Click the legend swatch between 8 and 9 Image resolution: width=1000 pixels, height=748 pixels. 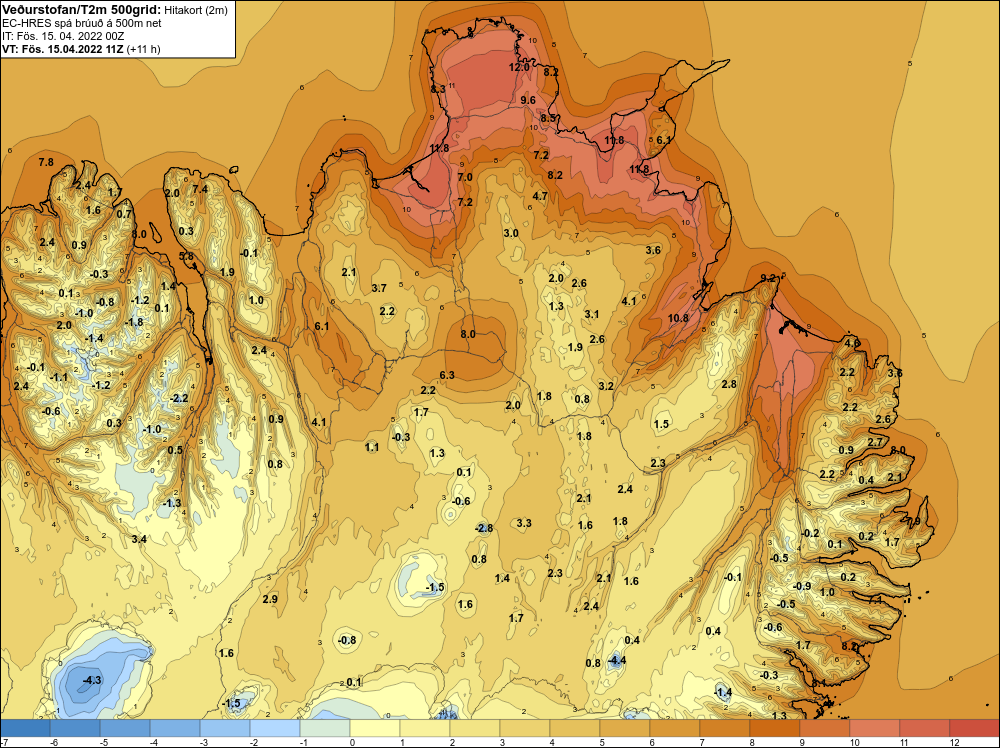point(775,728)
